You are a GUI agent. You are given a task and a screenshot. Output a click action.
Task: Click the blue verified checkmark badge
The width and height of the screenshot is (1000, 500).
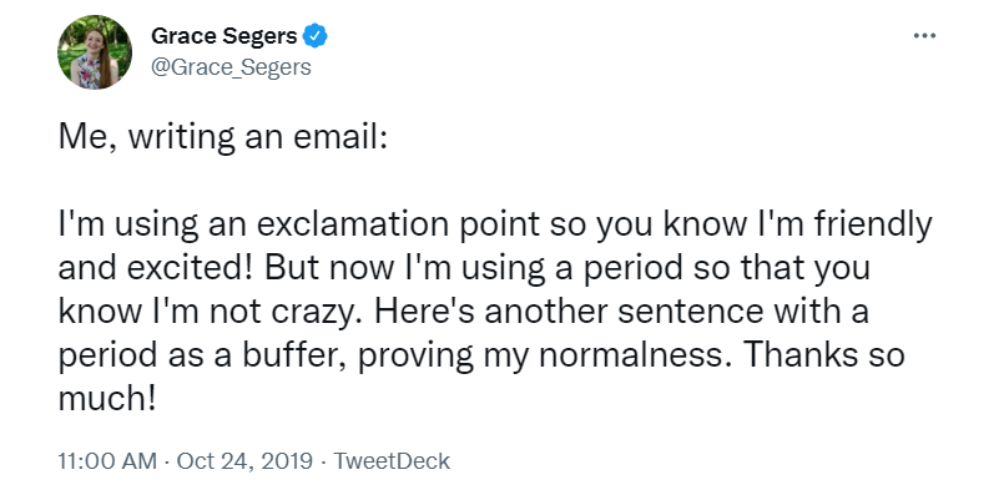coord(314,36)
